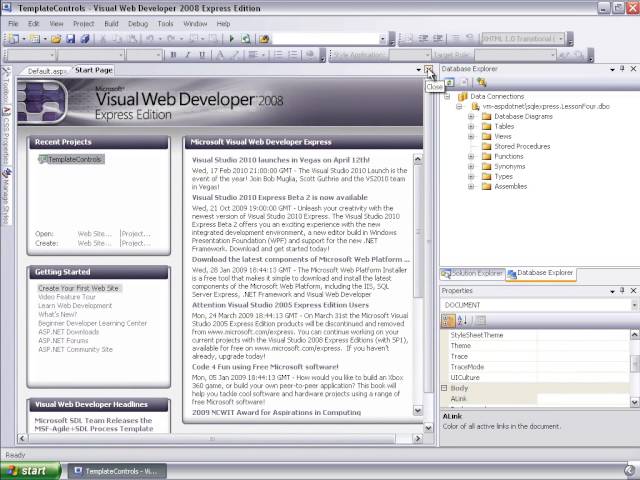The image size is (640, 480).
Task: Open the DOCUMENT object dropdown in Properties
Action: (x=635, y=305)
